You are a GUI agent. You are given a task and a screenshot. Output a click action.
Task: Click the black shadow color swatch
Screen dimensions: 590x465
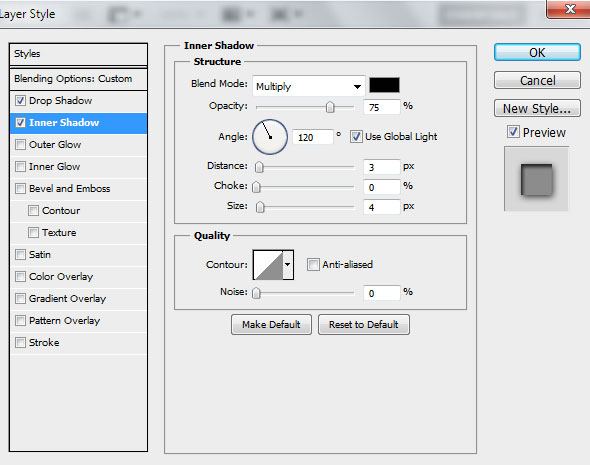[384, 85]
